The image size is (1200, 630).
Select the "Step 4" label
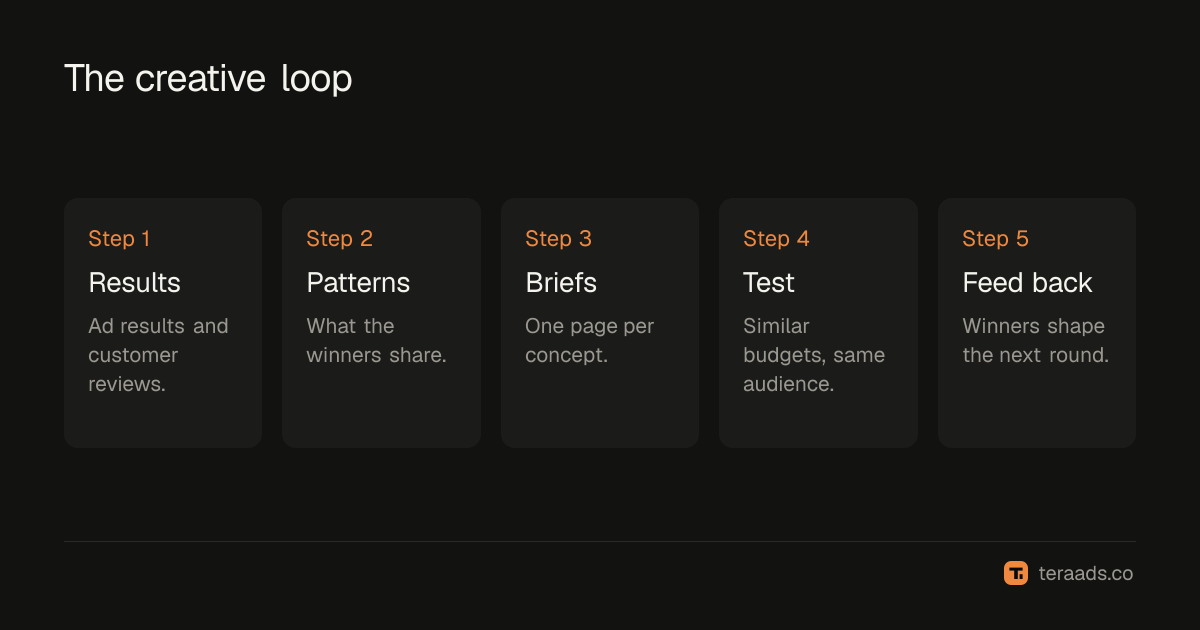pyautogui.click(x=777, y=239)
